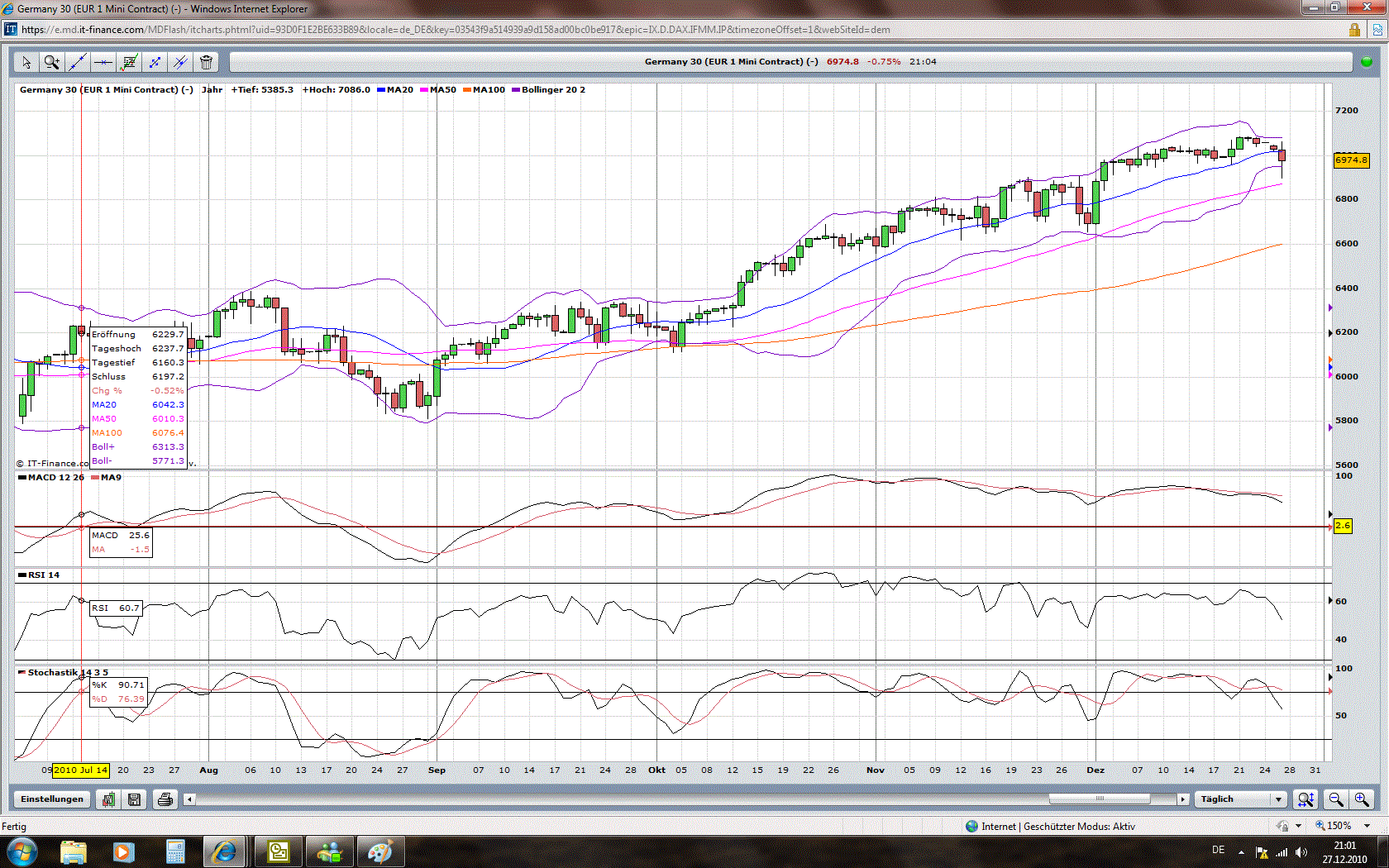Activate the magnifier zoom tool

click(52, 62)
